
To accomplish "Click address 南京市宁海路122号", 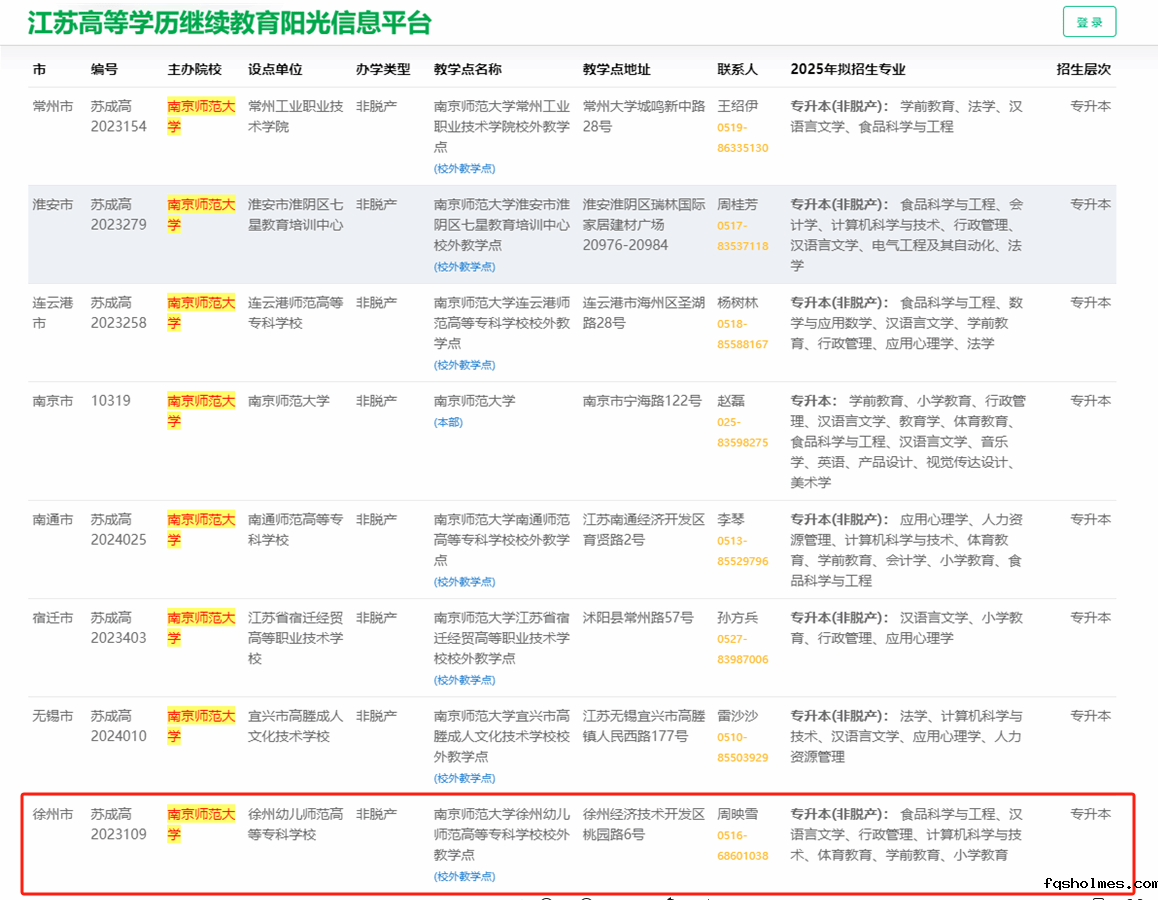I will [x=642, y=401].
